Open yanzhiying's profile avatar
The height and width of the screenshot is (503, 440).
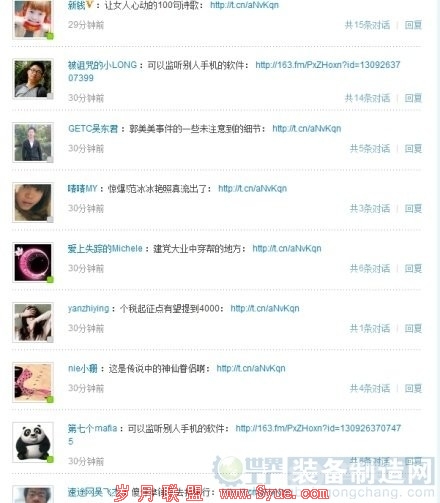(33, 322)
